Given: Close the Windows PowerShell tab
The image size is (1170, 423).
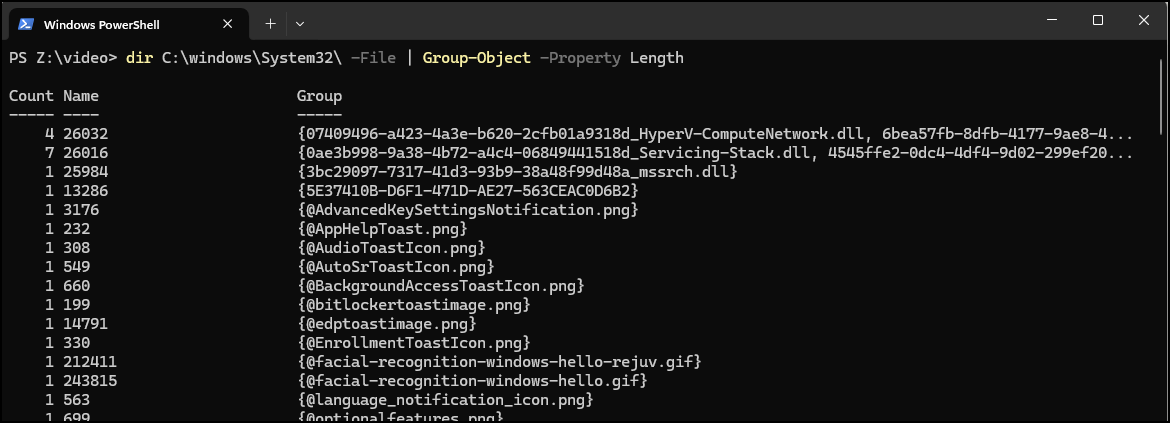Looking at the screenshot, I should coord(228,24).
